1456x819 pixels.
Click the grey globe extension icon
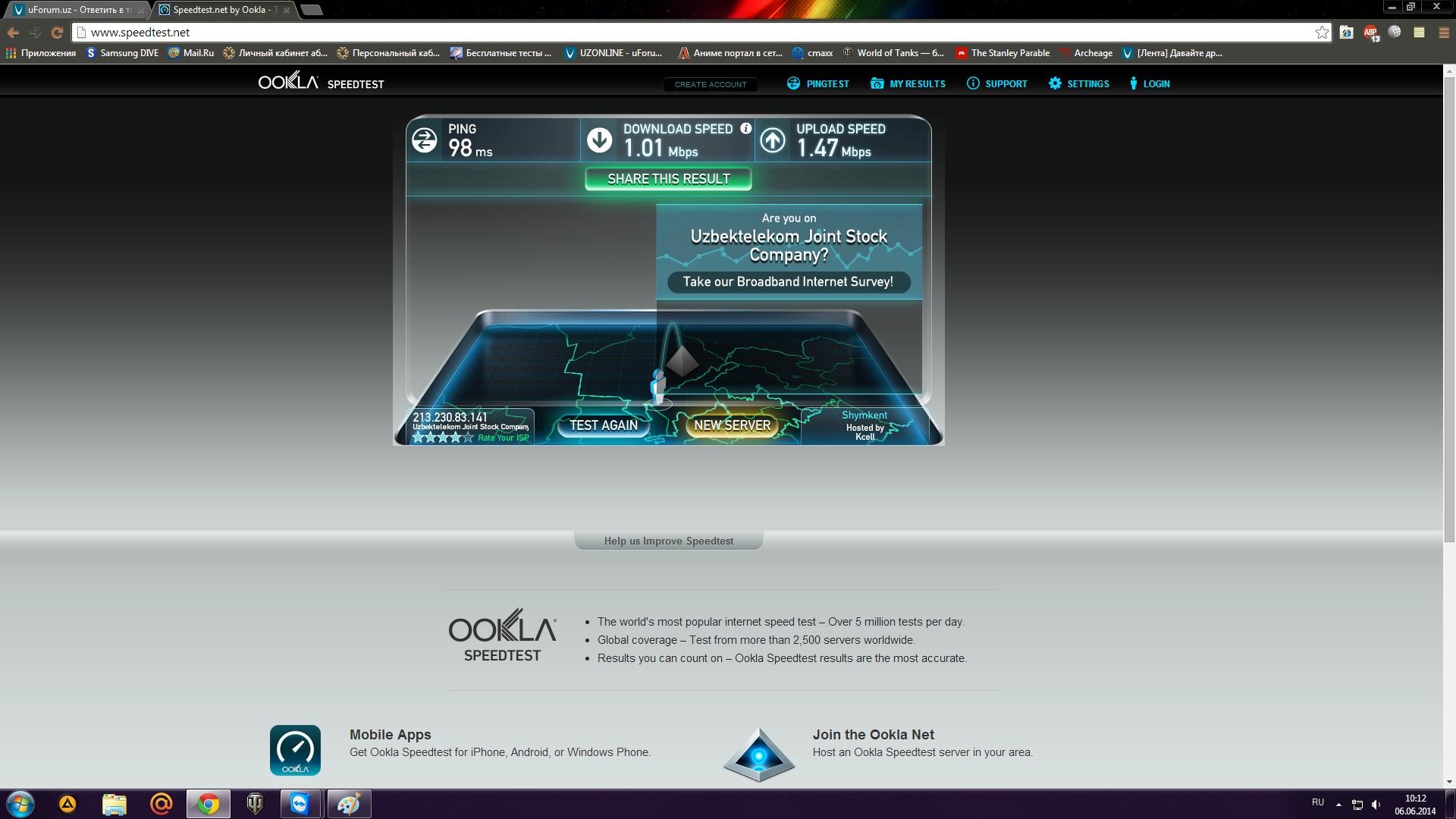tap(1395, 32)
